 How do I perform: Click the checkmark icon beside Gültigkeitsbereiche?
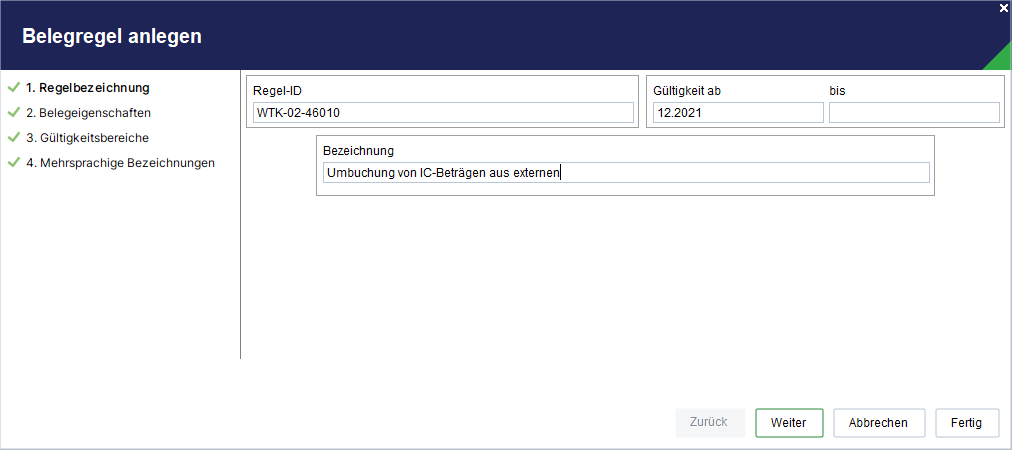tap(14, 138)
